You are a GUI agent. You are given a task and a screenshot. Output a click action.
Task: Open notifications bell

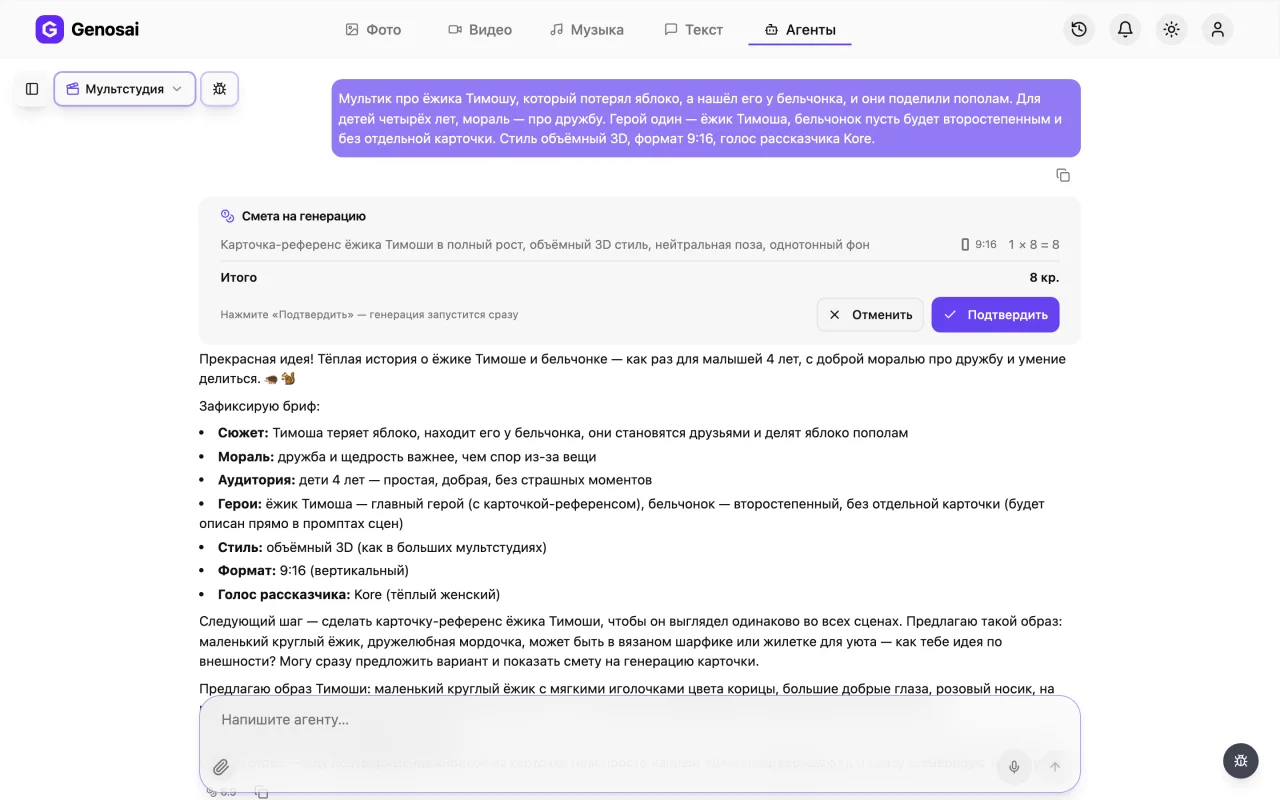pyautogui.click(x=1125, y=29)
